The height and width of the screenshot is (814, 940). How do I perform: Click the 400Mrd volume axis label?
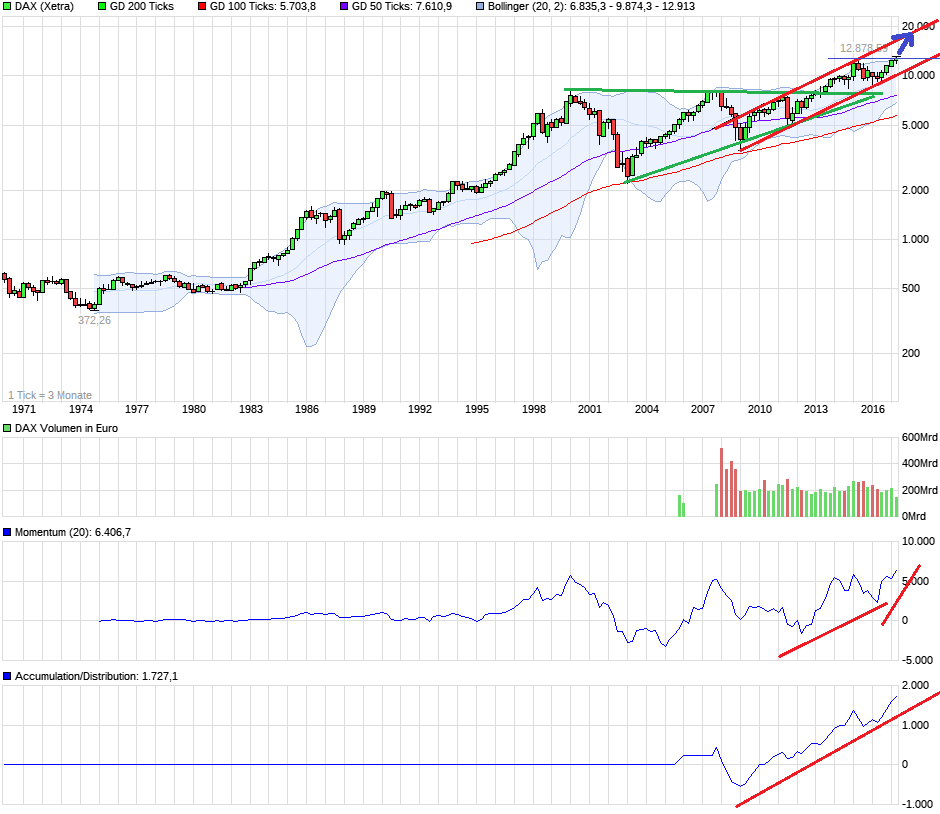click(920, 463)
